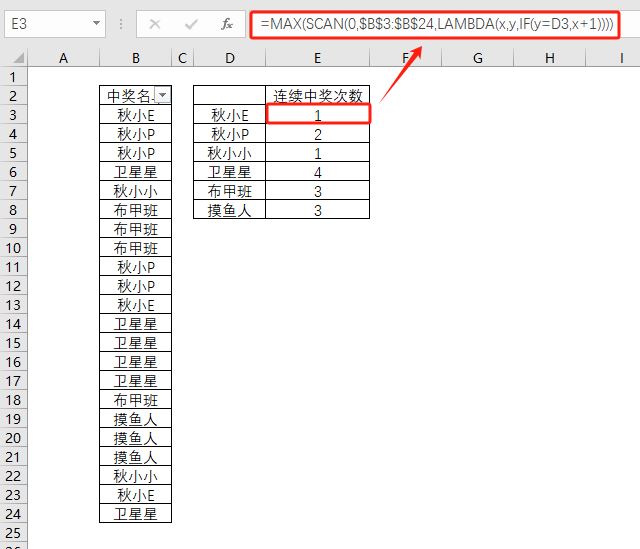This screenshot has width=640, height=549.
Task: Select row 25 header
Action: tap(13, 533)
